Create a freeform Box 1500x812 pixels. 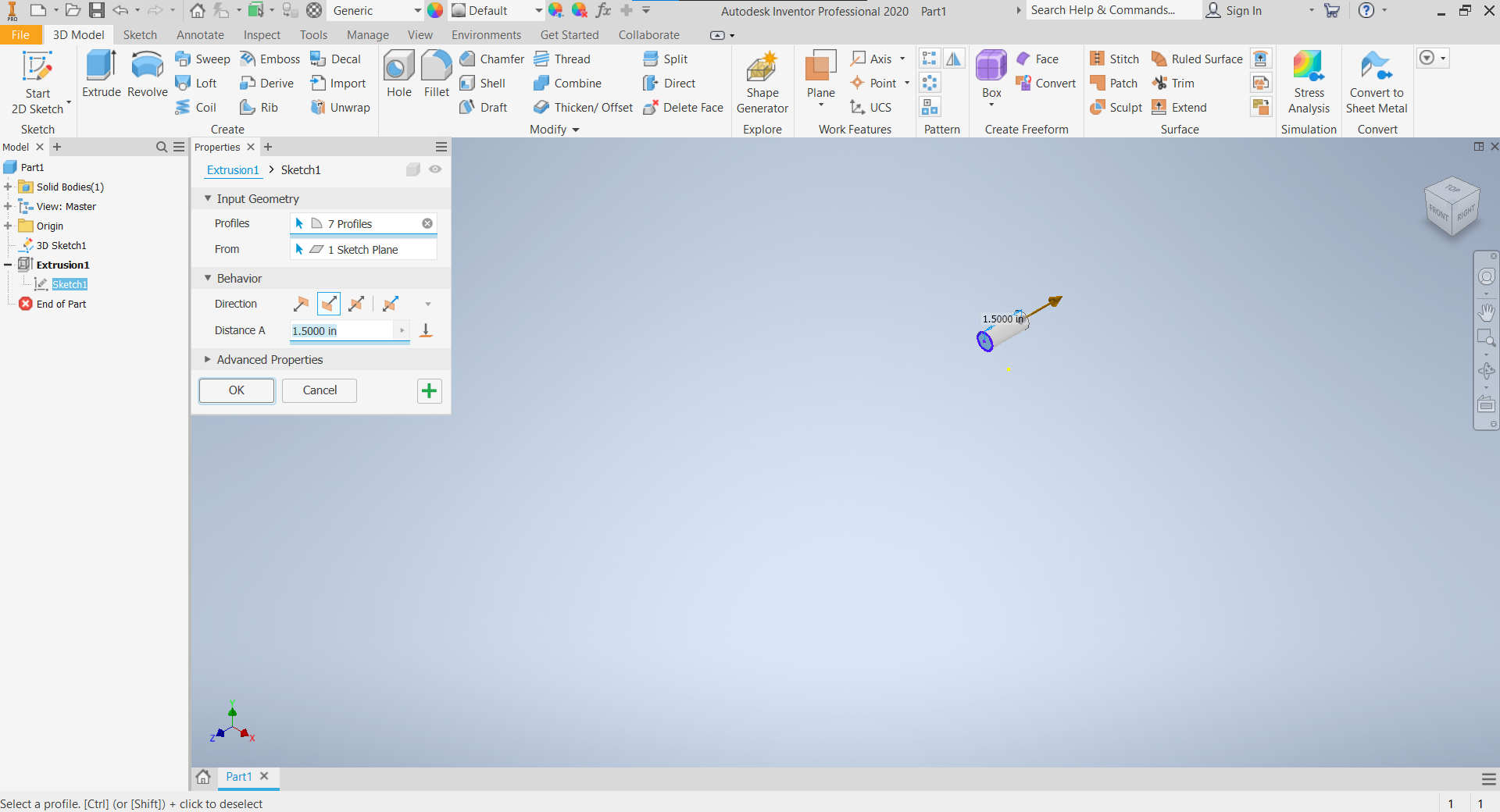991,74
